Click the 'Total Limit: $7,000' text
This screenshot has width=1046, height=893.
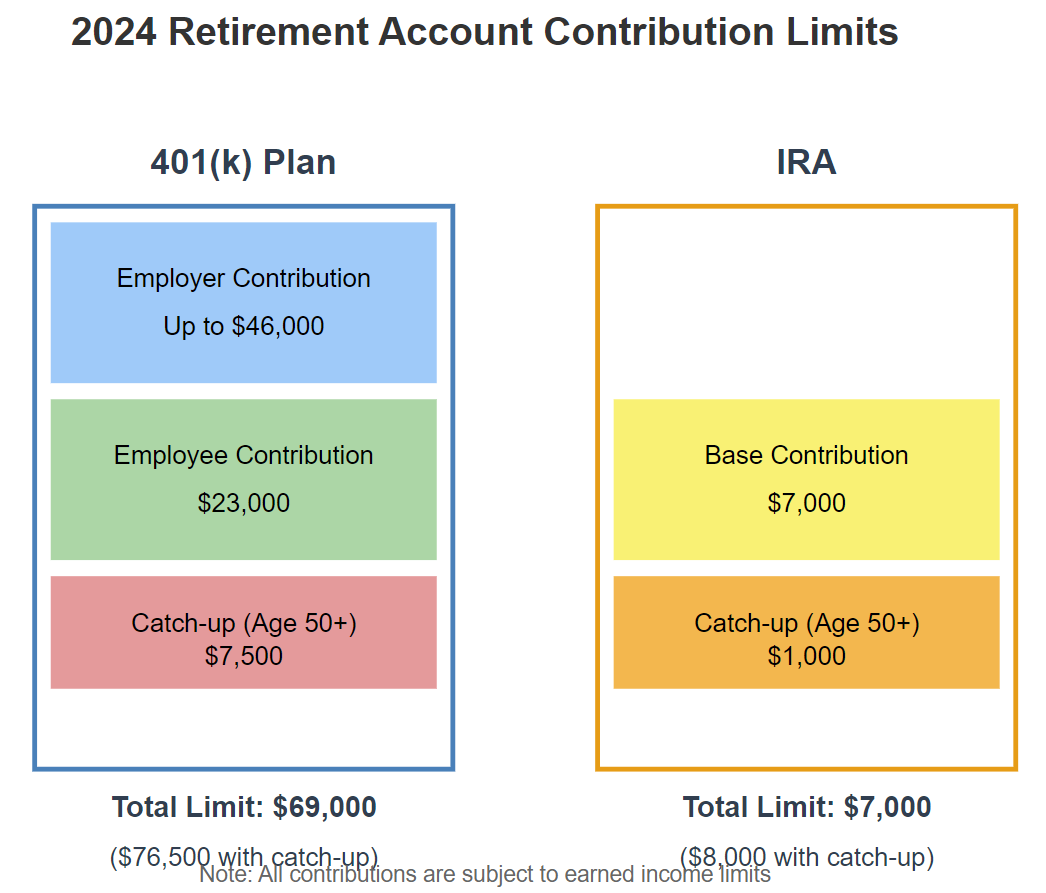[806, 807]
